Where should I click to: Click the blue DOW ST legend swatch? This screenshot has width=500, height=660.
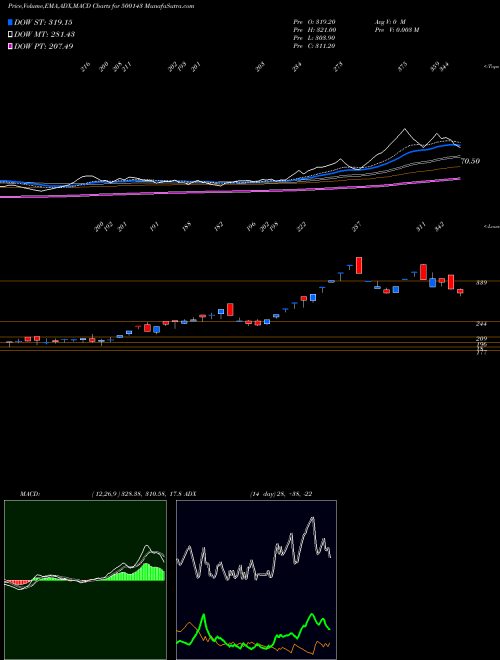click(10, 22)
